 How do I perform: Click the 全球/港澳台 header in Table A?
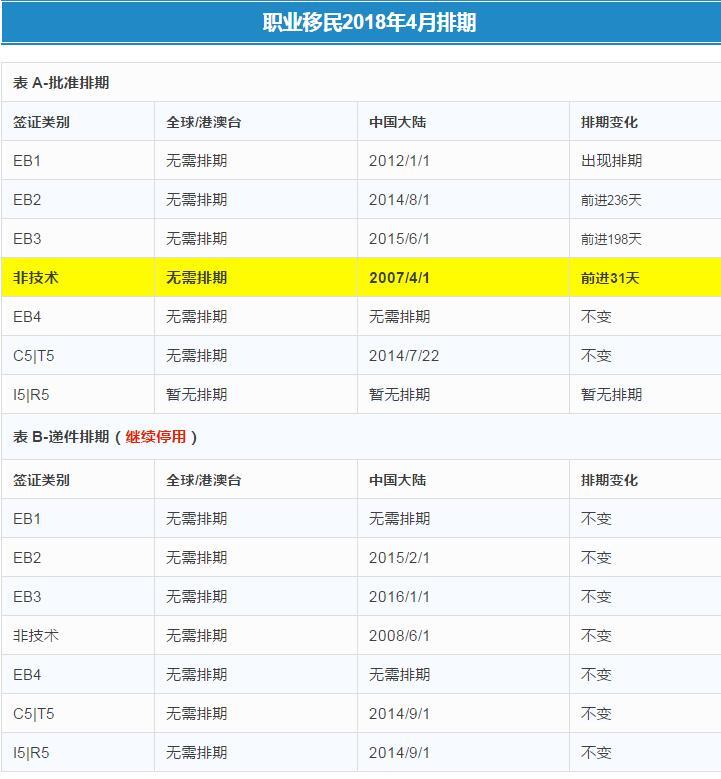204,122
